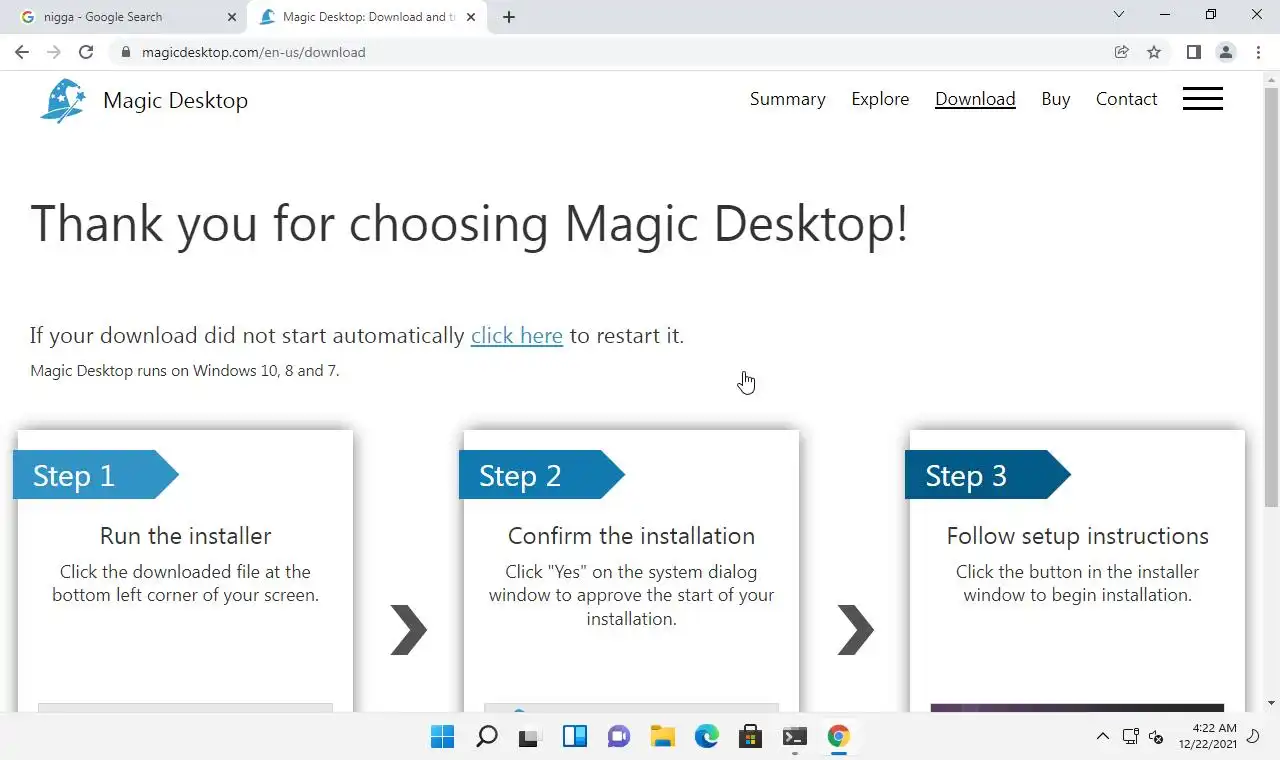Click the network tray icon
Viewport: 1280px width, 760px height.
pos(1130,737)
